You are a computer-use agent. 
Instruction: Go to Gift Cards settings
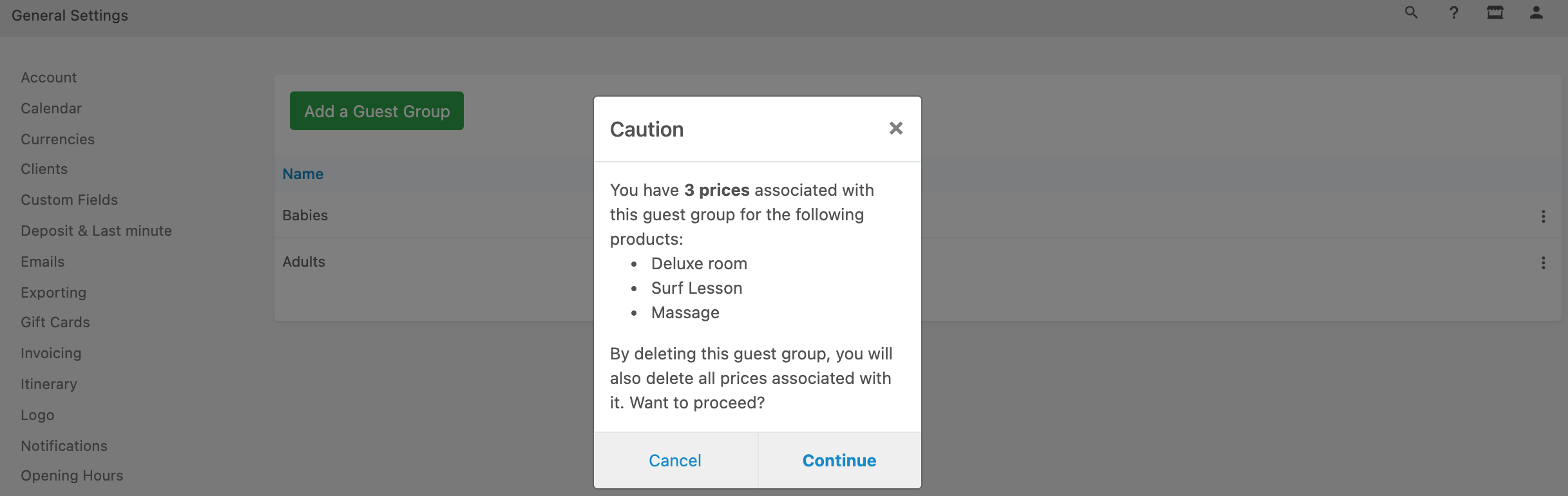click(x=55, y=322)
